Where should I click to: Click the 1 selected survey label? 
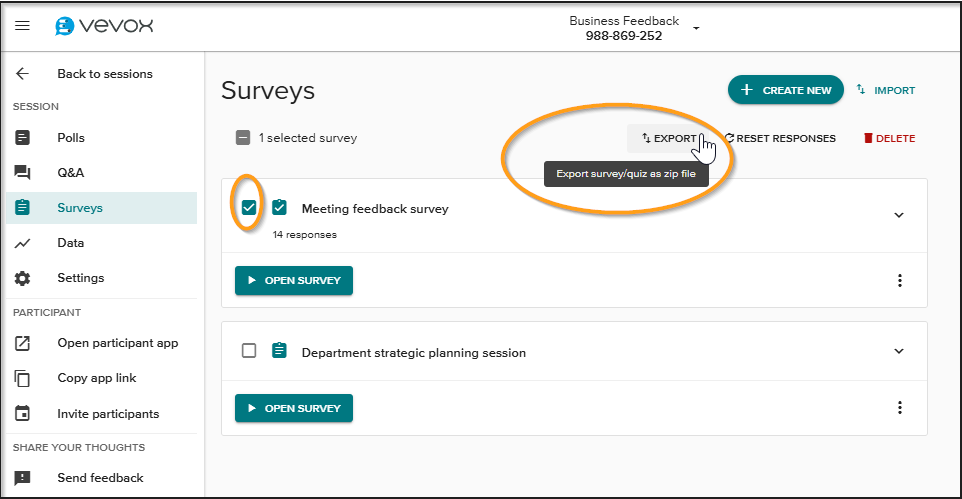(x=307, y=138)
